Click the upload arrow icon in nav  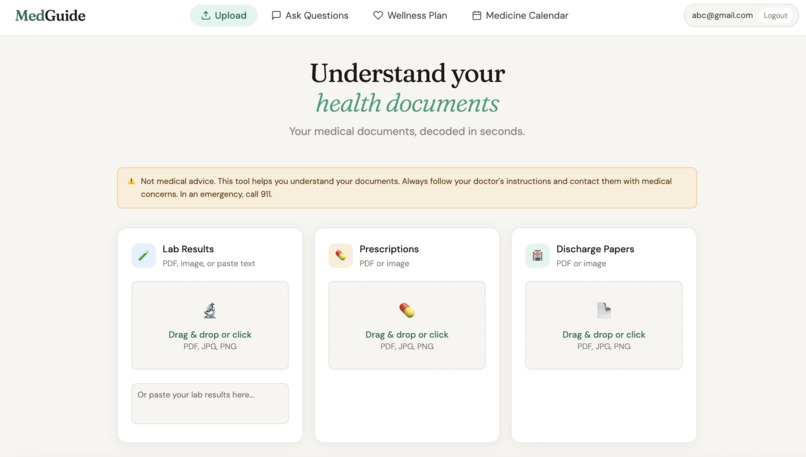(x=206, y=15)
